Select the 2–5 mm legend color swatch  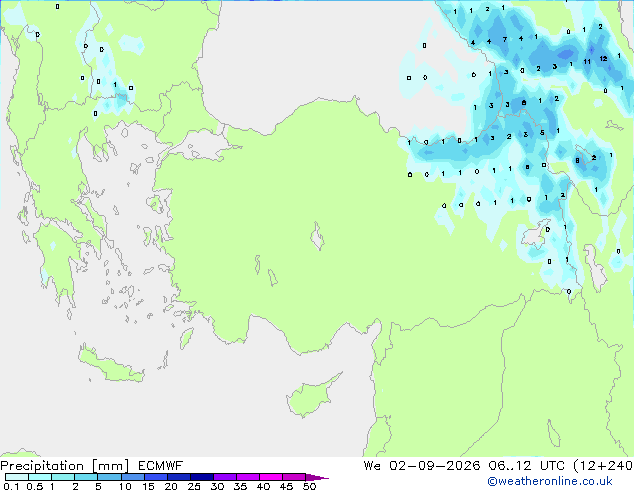coord(86,477)
